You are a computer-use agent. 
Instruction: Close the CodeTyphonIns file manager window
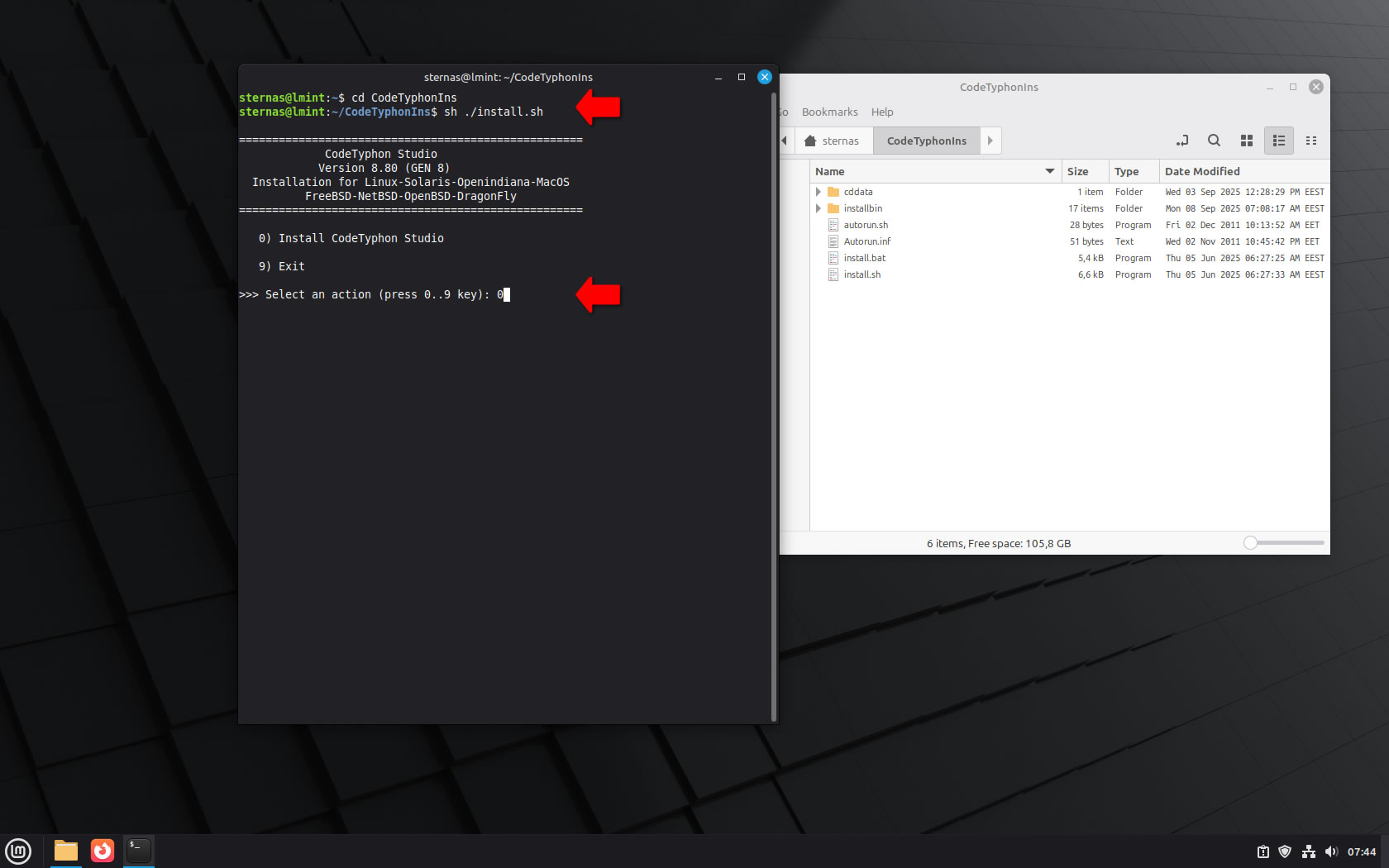(1316, 87)
